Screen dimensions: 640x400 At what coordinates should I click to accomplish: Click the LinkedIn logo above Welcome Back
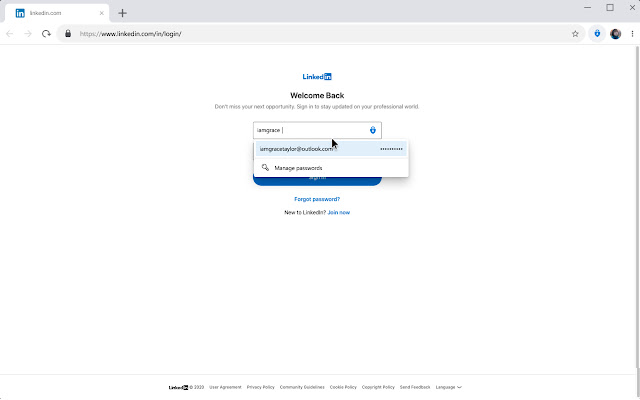click(x=317, y=76)
